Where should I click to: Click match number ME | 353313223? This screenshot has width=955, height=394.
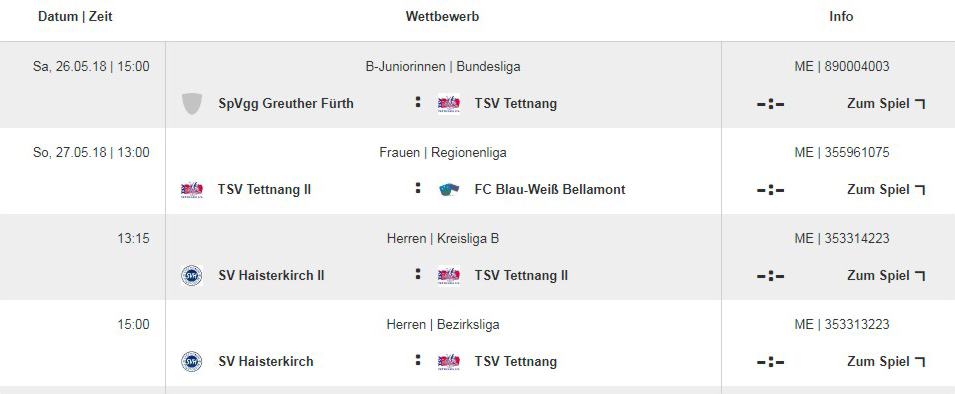tap(842, 325)
